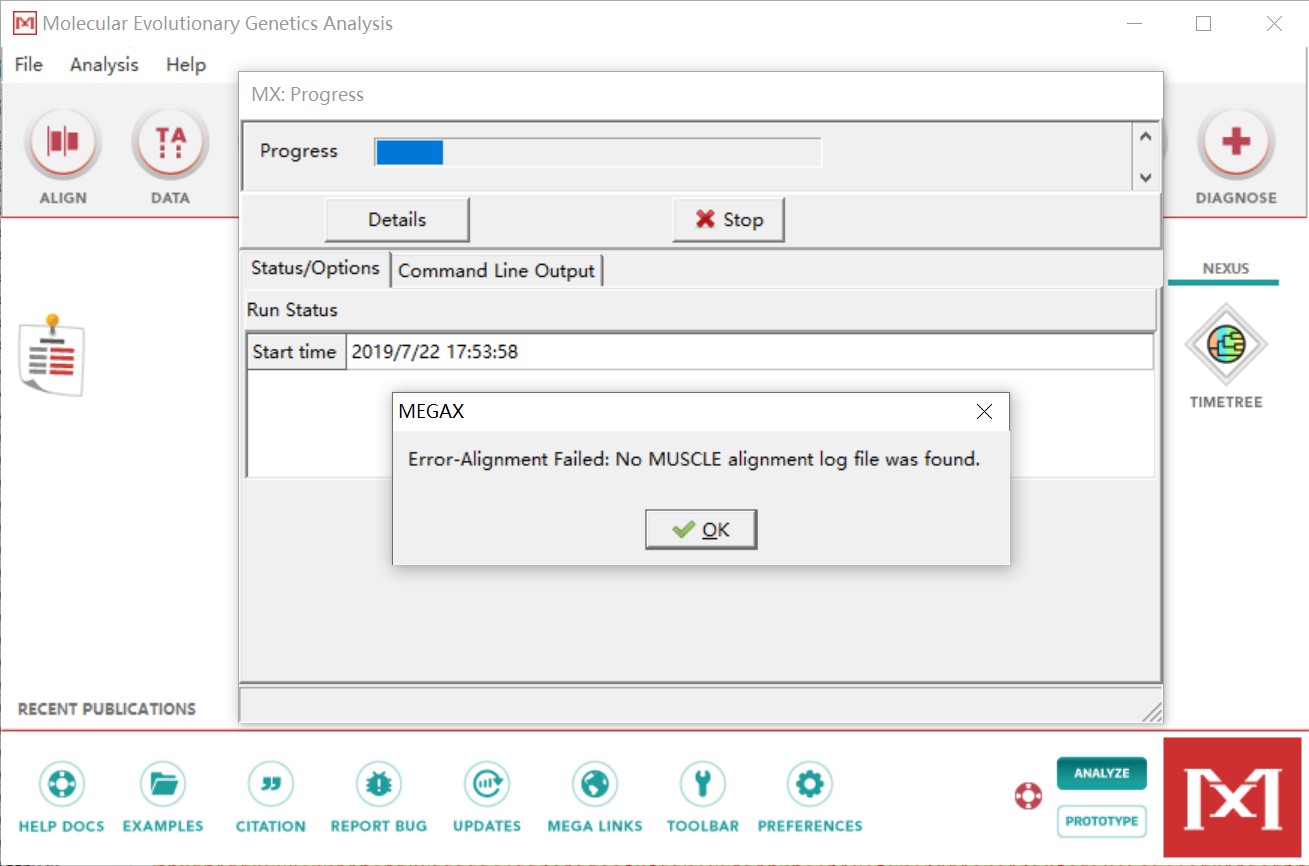Open the ALIGN tool icon

point(63,143)
